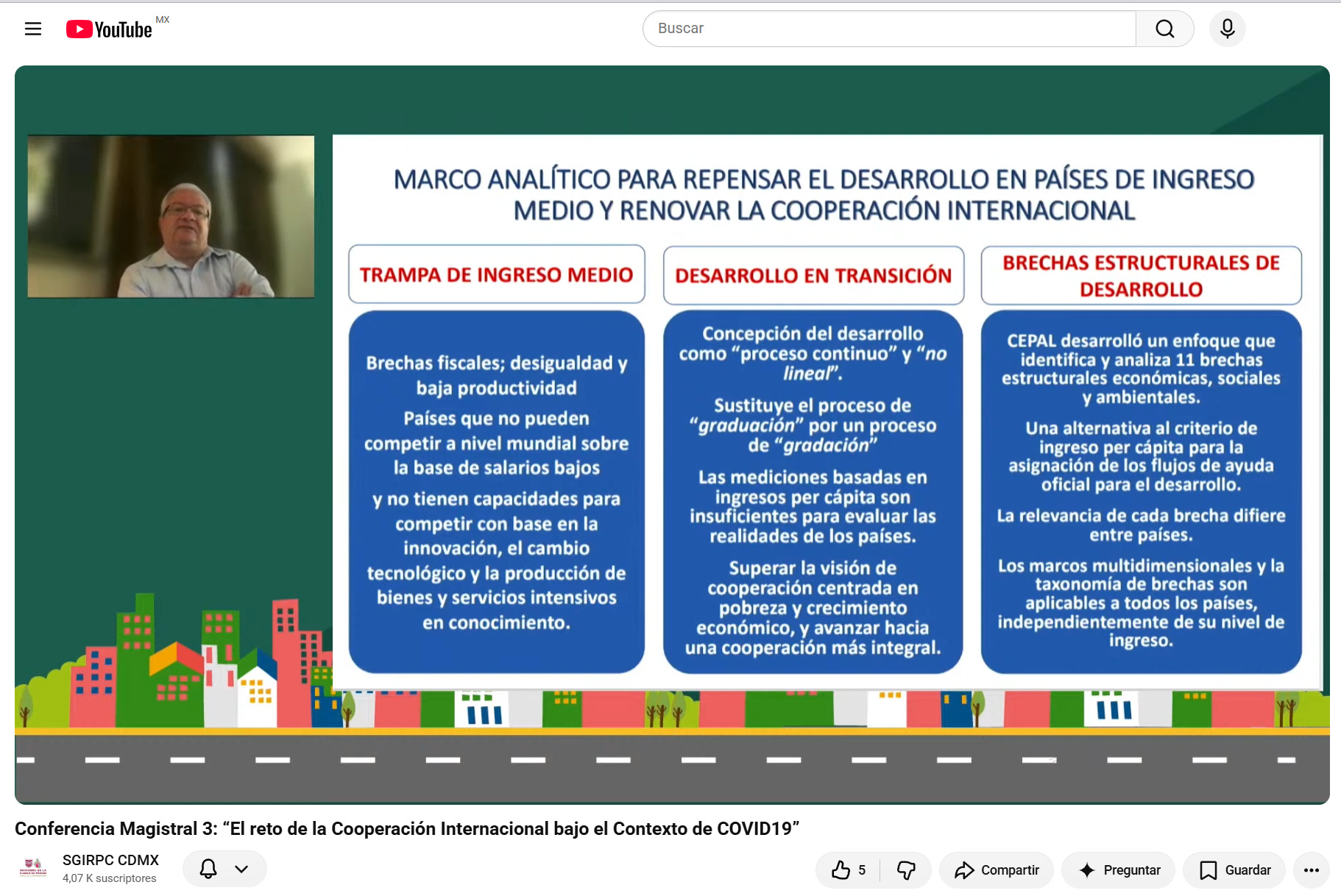Open more actions three-dot menu

pos(1311,870)
